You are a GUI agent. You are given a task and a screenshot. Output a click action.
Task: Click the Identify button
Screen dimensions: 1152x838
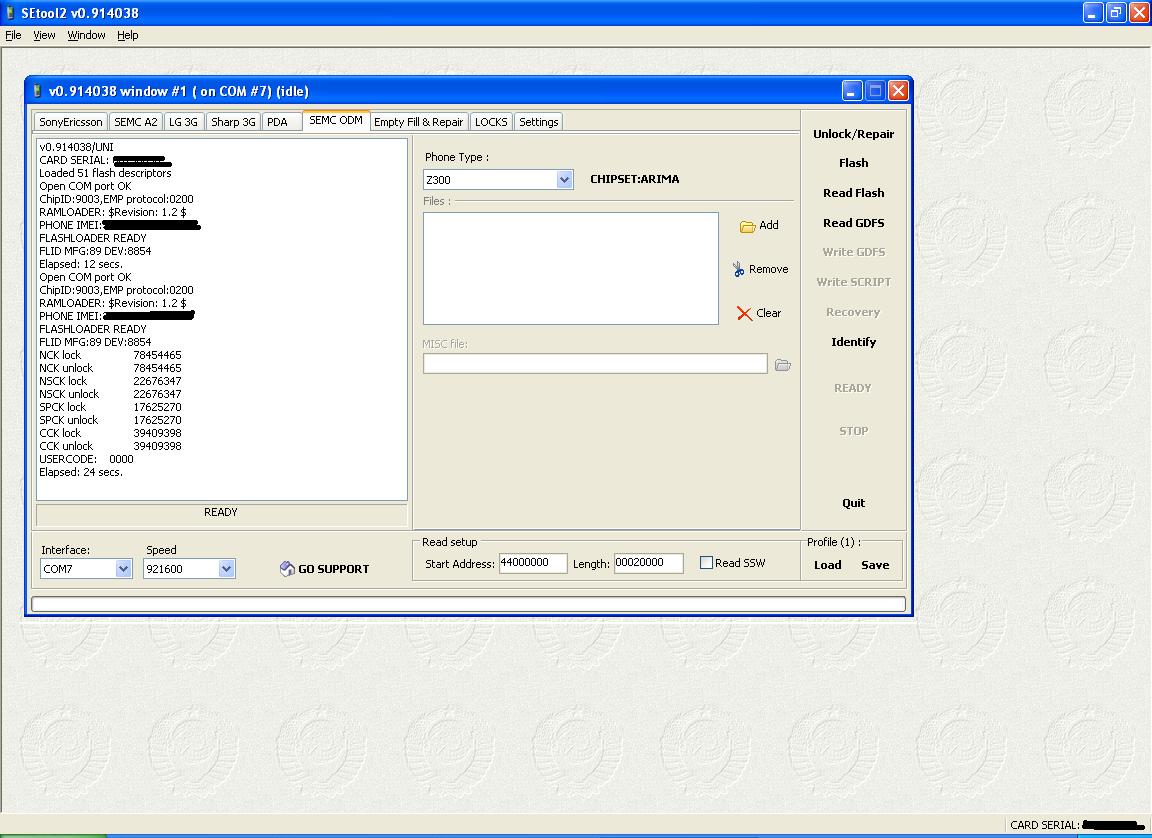[x=854, y=342]
